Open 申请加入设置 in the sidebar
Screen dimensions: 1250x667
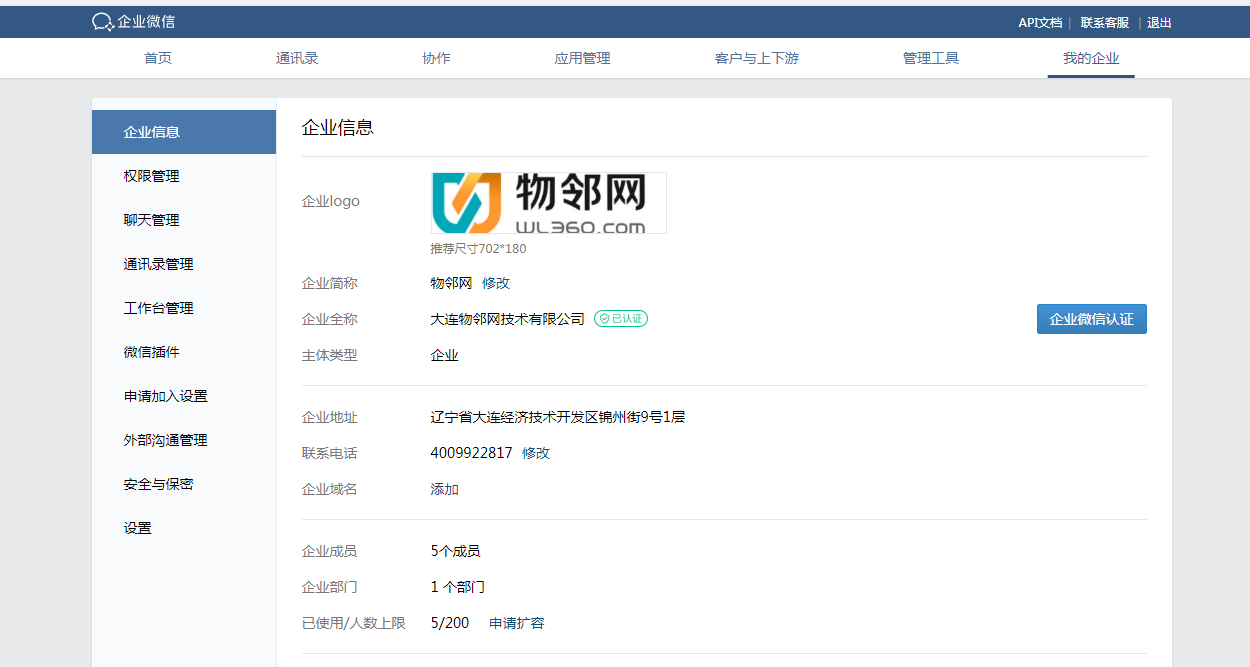tap(184, 396)
